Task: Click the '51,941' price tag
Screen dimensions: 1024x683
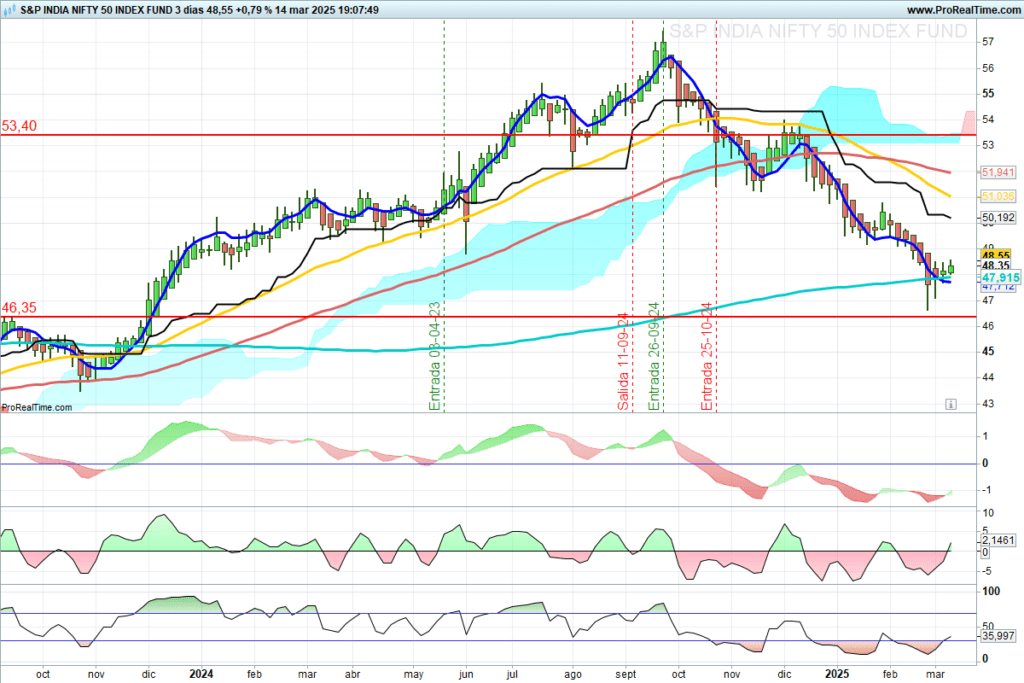Action: [998, 172]
